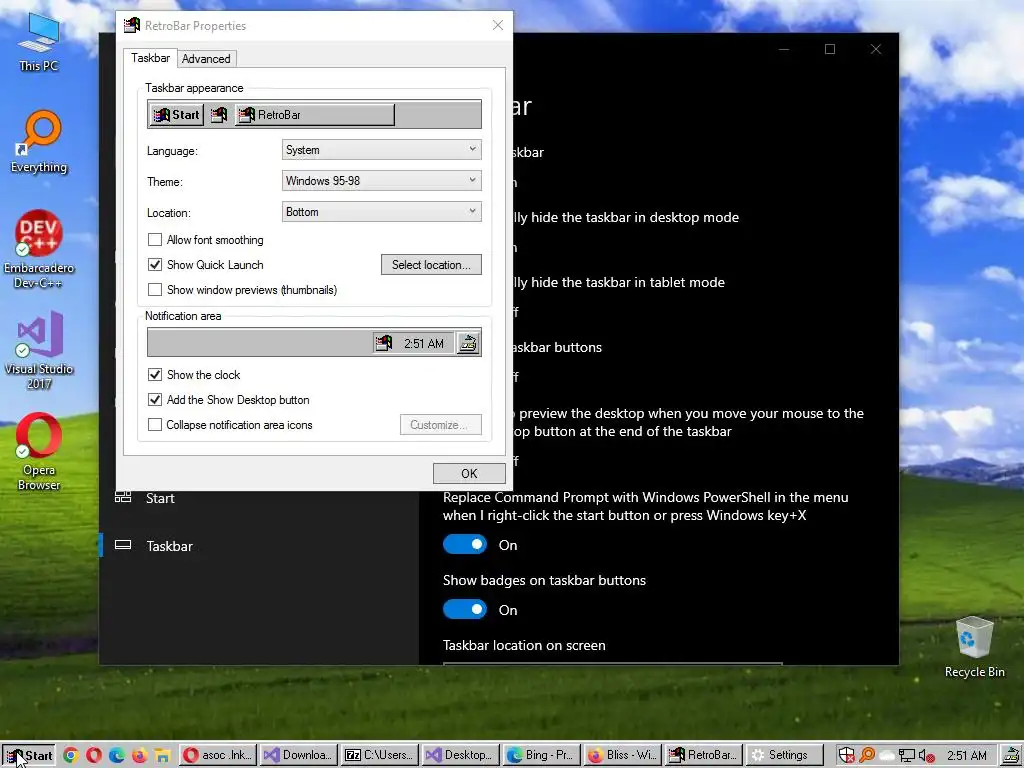Switch to the asoc .lnk Opera taskbar button
The image size is (1024, 768).
pyautogui.click(x=217, y=756)
